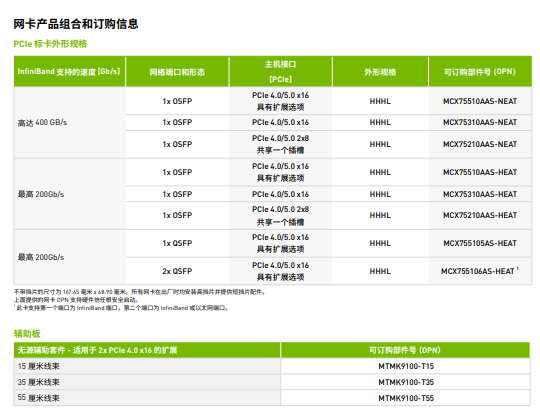This screenshot has height=413, width=540.
Task: Click the InfiniBand 支持的速度 header cell
Action: (69, 72)
